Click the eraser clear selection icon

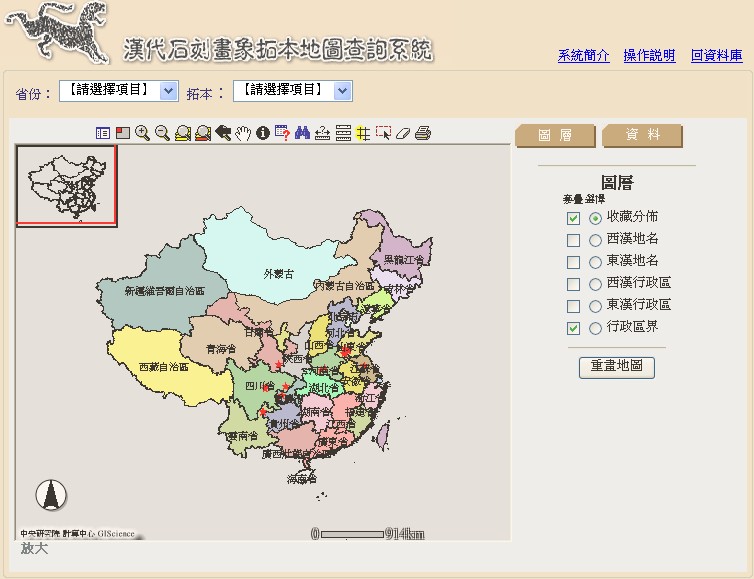(402, 133)
